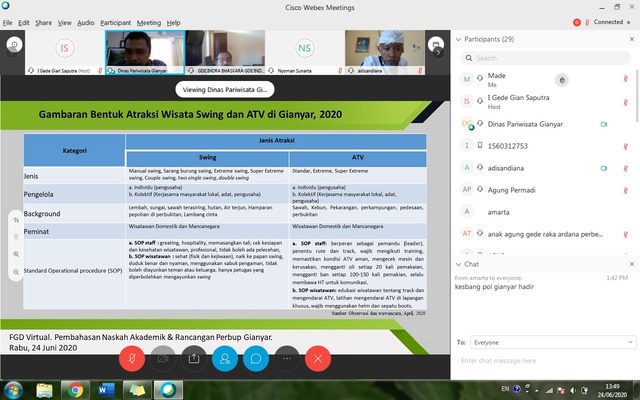Click the raise hand icon next to Made

563,78
